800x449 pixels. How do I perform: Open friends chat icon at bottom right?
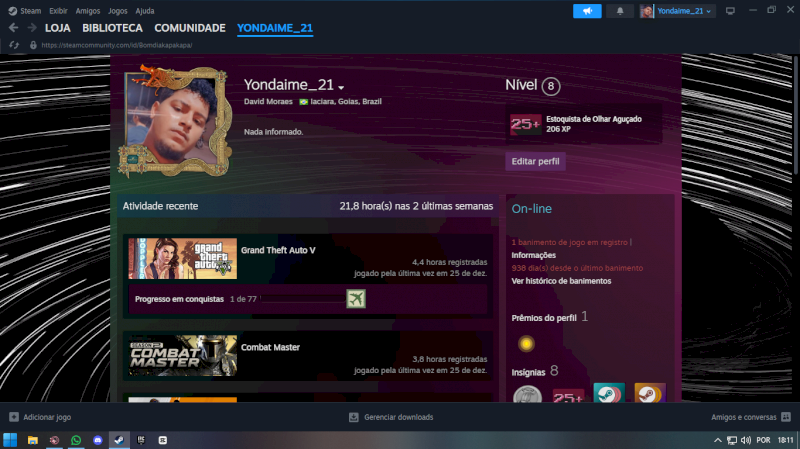786,417
